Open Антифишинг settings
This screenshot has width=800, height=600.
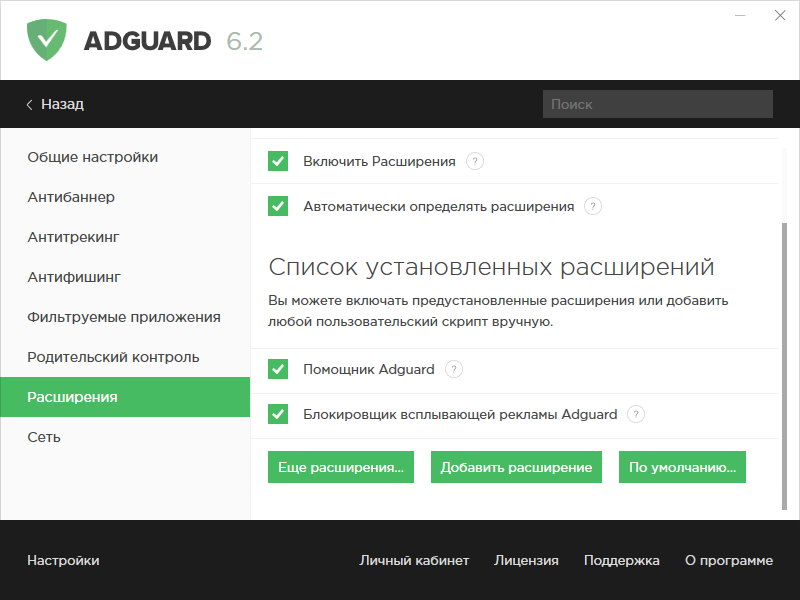click(125, 277)
